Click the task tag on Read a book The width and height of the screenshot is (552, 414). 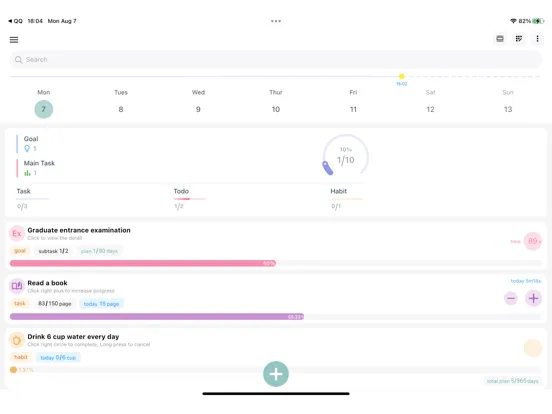tap(20, 303)
